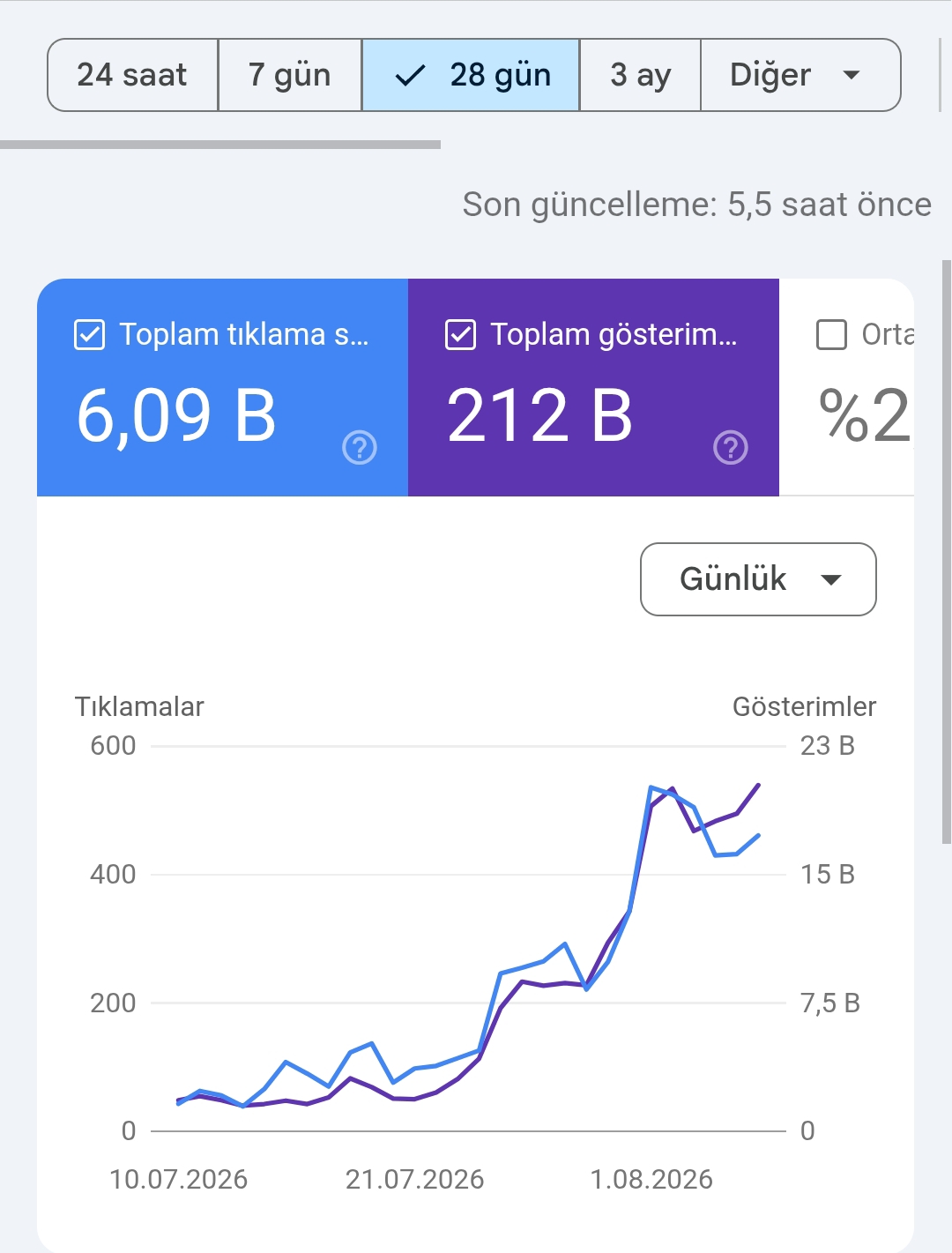Click the vertical scrollbar on right edge

pos(947,552)
